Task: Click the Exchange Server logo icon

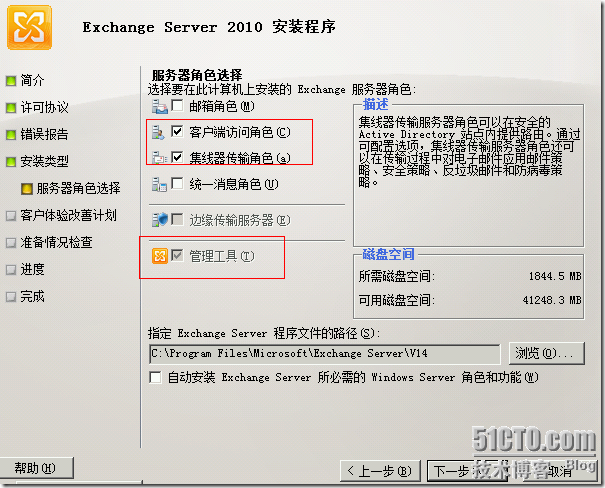Action: tap(29, 27)
